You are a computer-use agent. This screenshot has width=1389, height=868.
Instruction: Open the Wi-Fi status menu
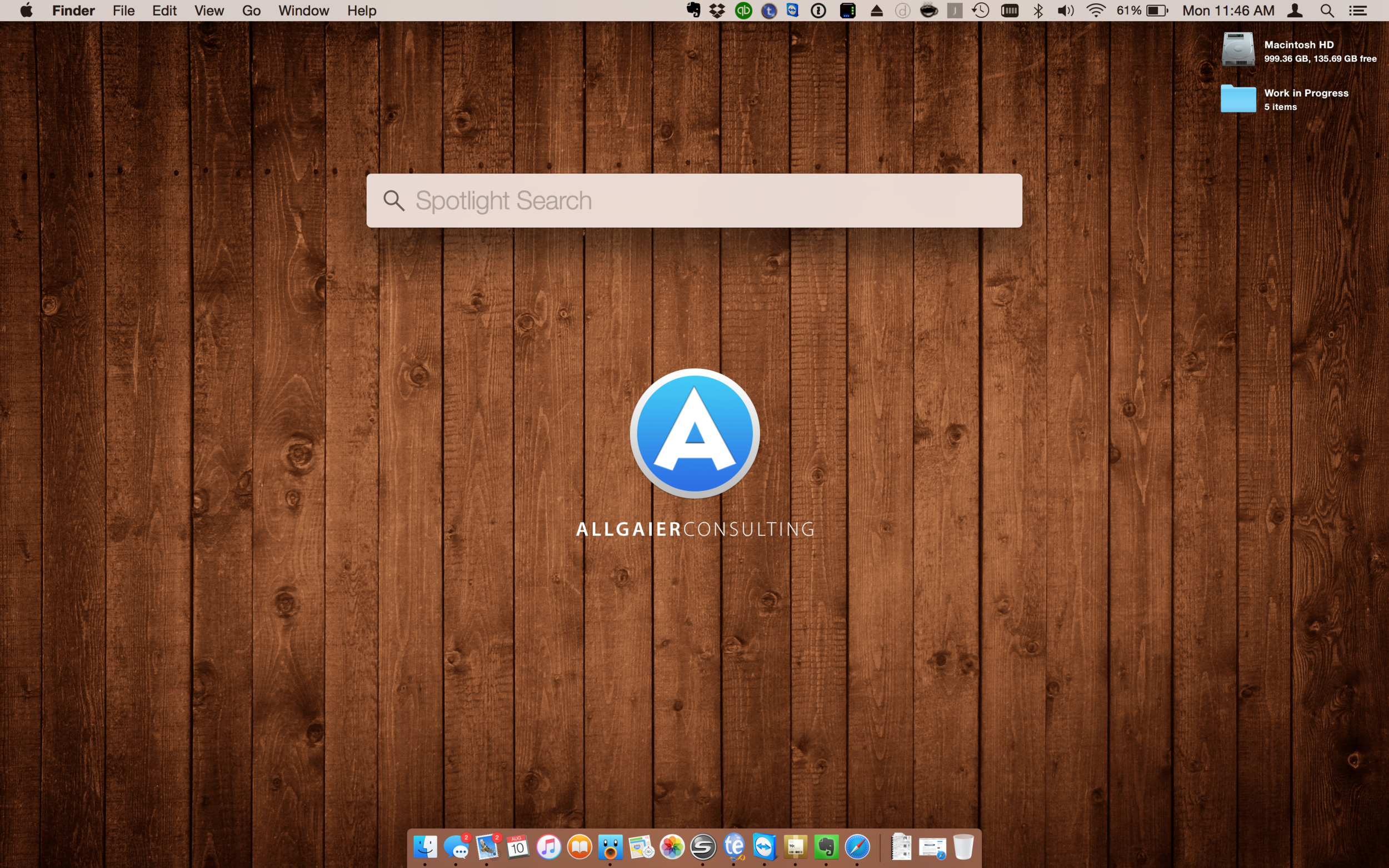[1096, 11]
